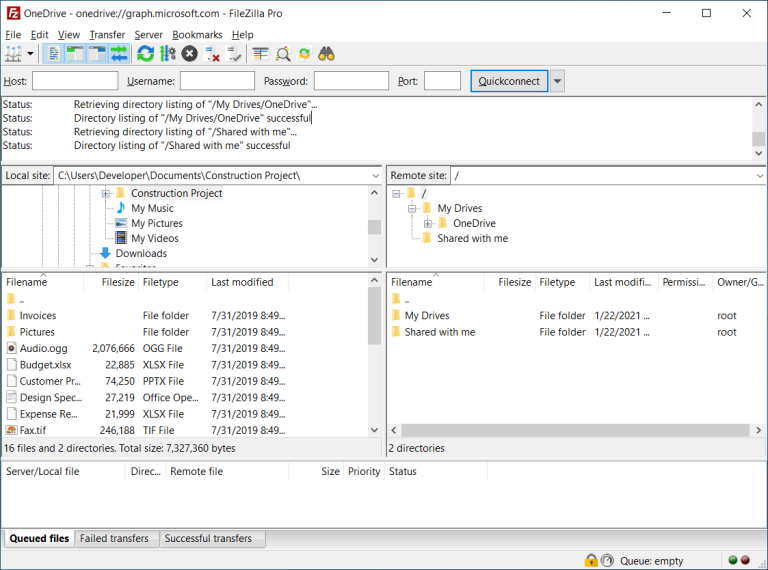Toggle directory comparison
This screenshot has width=768, height=570.
(x=283, y=54)
